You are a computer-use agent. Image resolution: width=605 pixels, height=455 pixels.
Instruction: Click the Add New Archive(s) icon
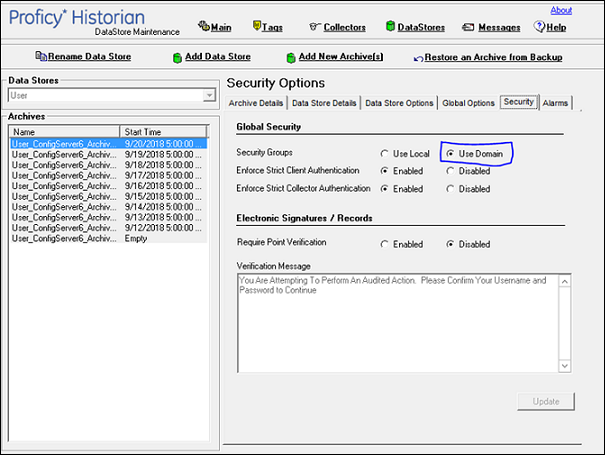point(291,58)
